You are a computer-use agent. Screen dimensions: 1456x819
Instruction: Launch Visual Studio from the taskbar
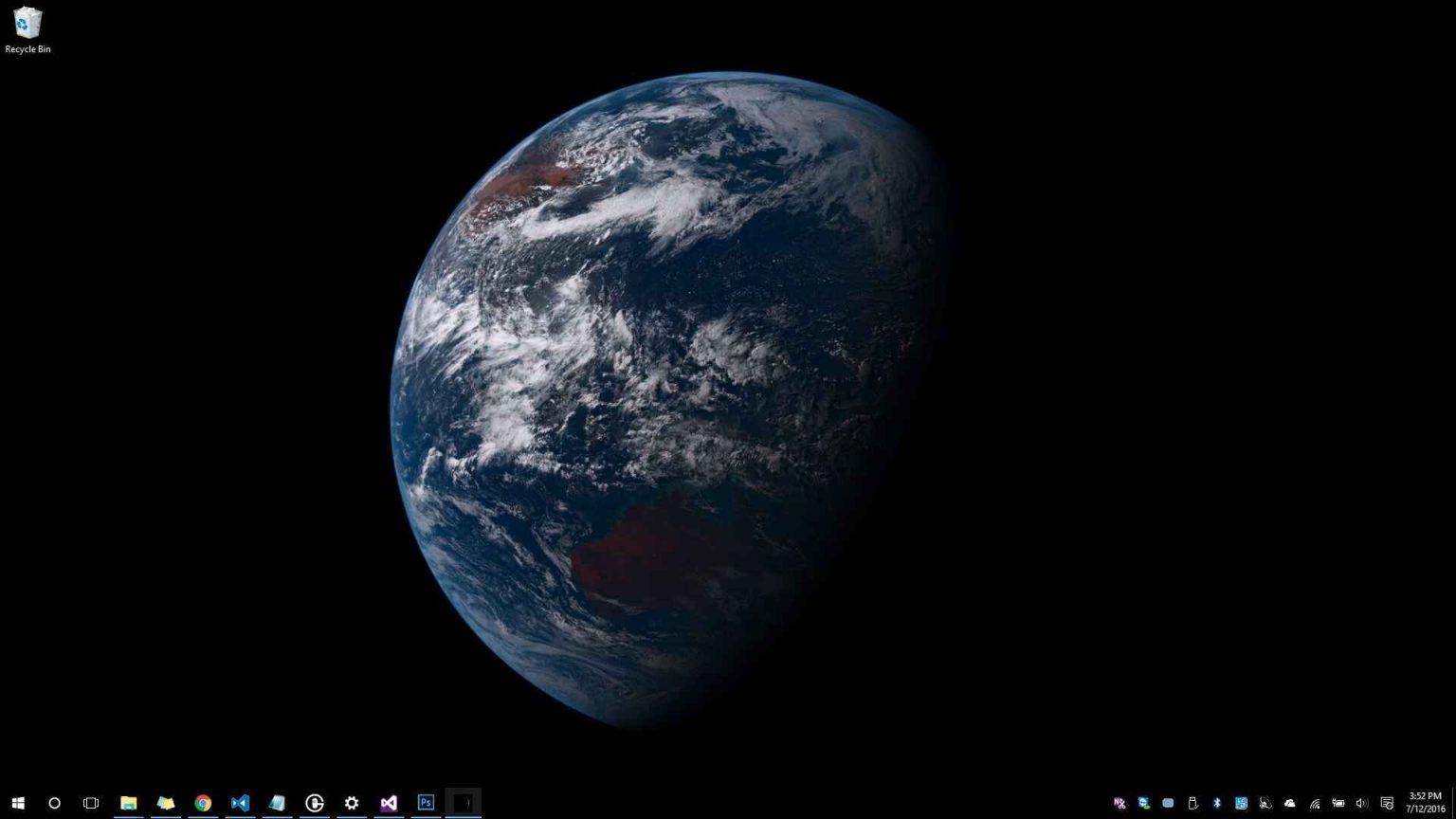389,803
